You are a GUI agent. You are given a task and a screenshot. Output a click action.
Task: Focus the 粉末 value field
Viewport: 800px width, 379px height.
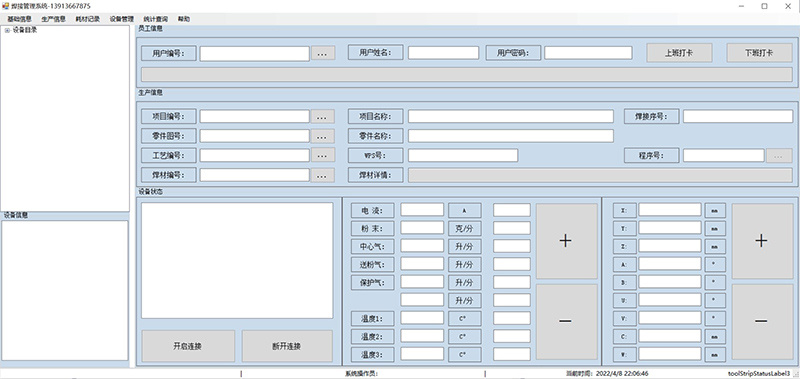422,228
